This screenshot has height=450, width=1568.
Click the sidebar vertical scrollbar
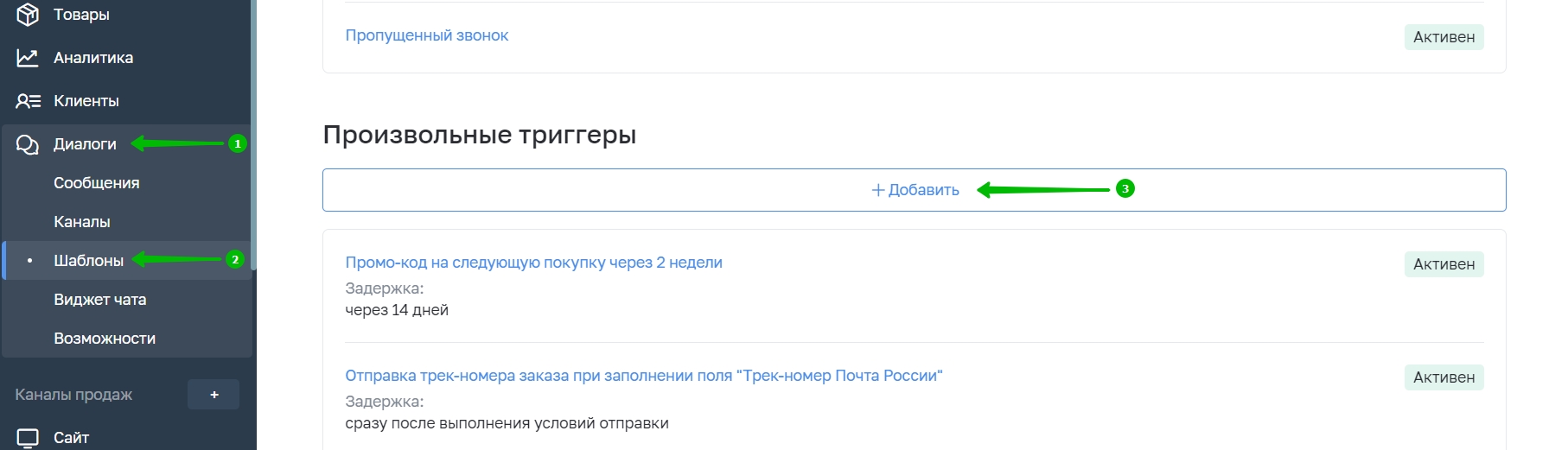tap(253, 130)
